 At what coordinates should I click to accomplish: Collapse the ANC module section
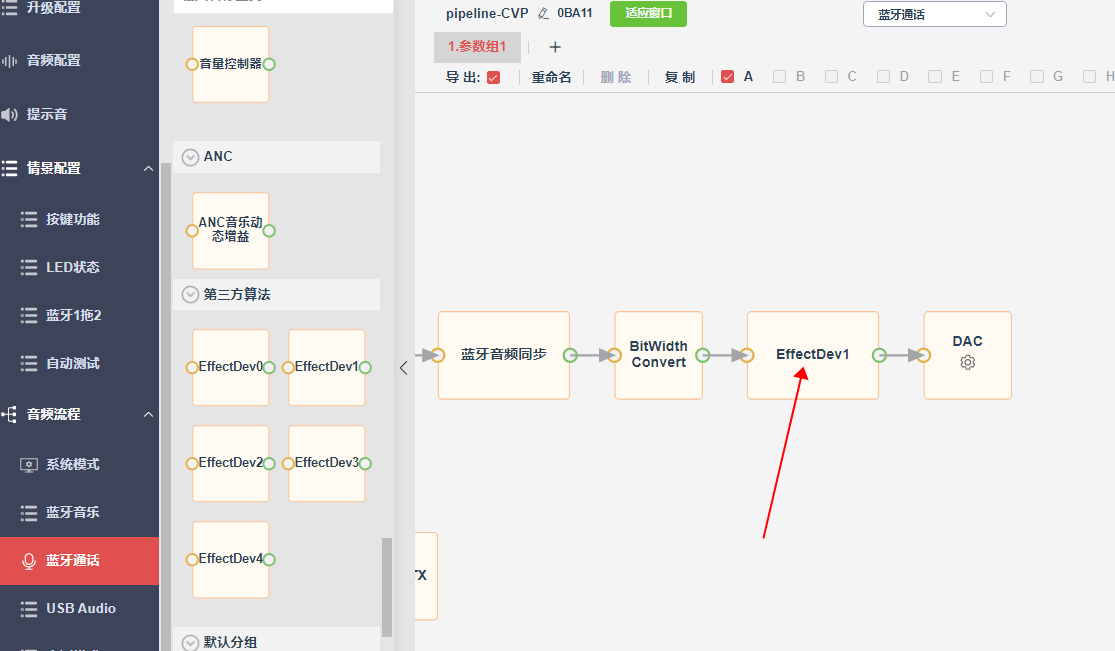(x=190, y=157)
